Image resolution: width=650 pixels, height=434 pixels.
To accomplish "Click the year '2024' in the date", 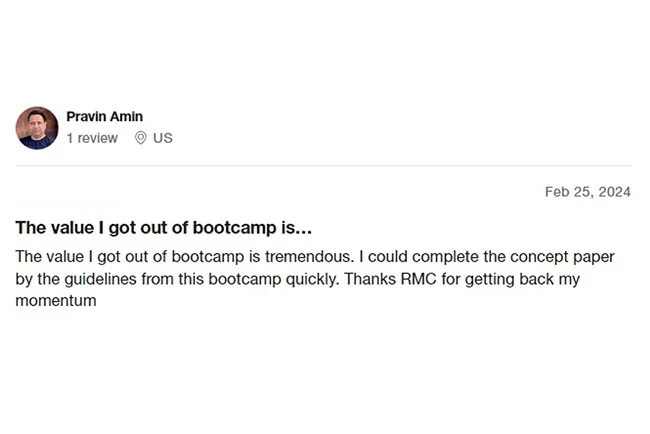I will pyautogui.click(x=614, y=192).
